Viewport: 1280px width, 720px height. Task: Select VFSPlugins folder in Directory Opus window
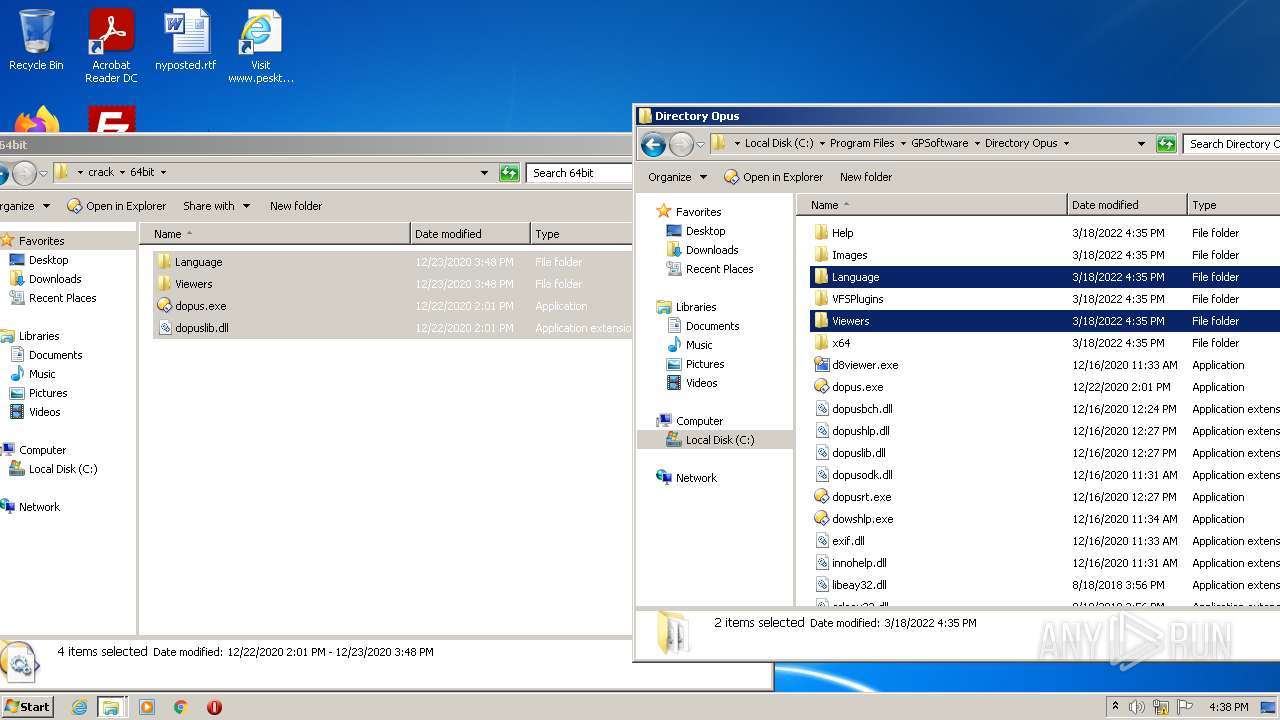[x=857, y=299]
